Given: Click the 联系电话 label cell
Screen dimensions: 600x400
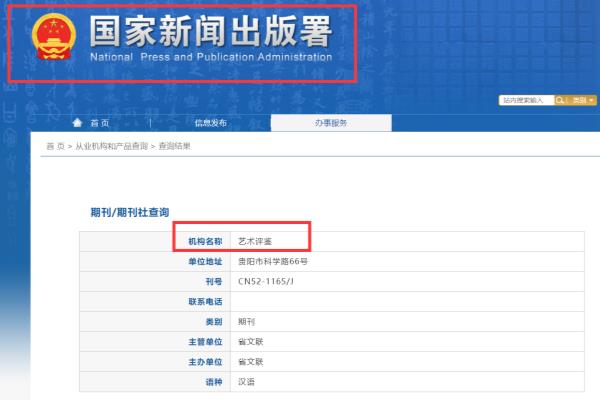Looking at the screenshot, I should click(x=155, y=302).
